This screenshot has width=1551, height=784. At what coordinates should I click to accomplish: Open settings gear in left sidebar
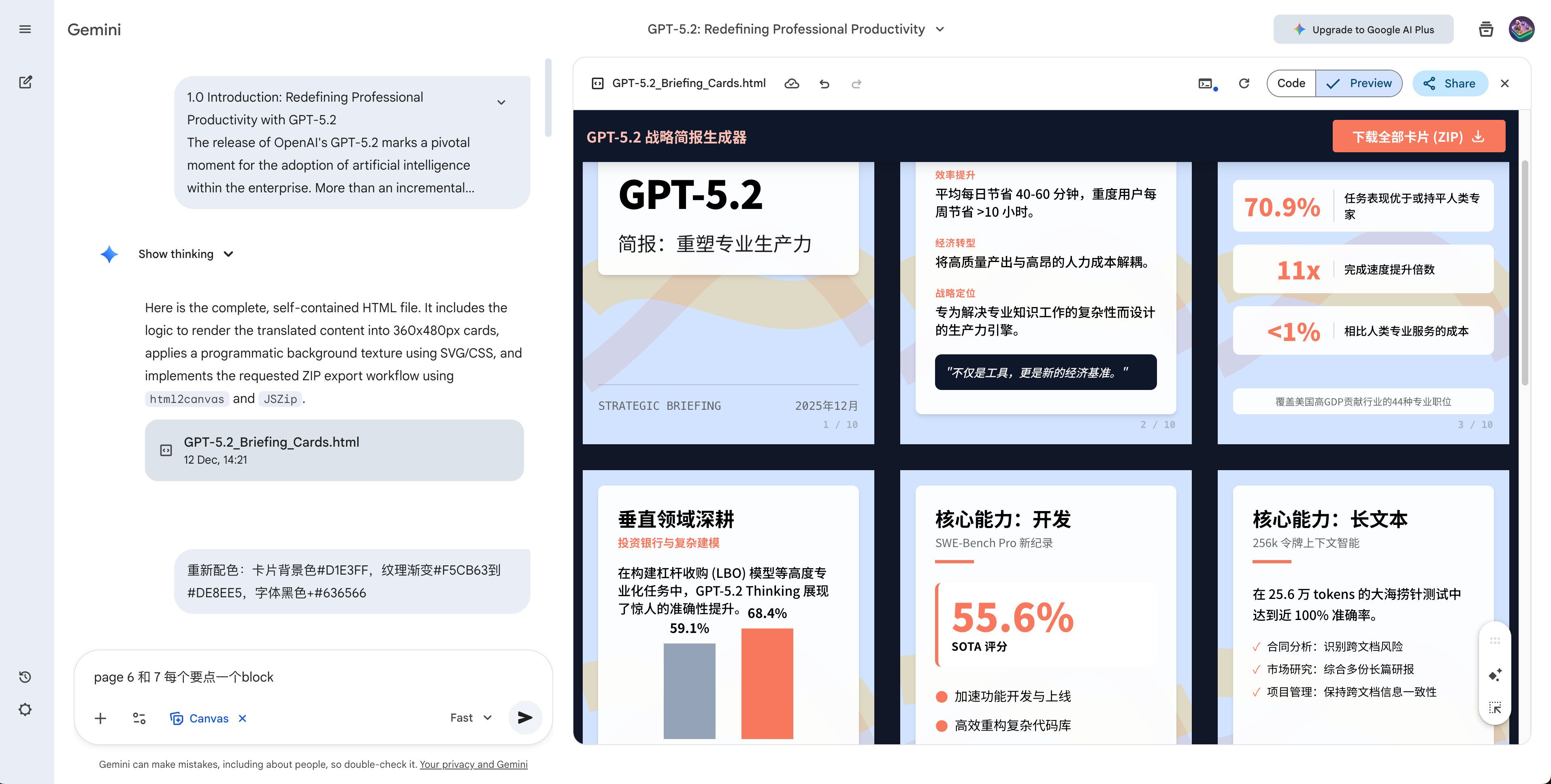25,709
